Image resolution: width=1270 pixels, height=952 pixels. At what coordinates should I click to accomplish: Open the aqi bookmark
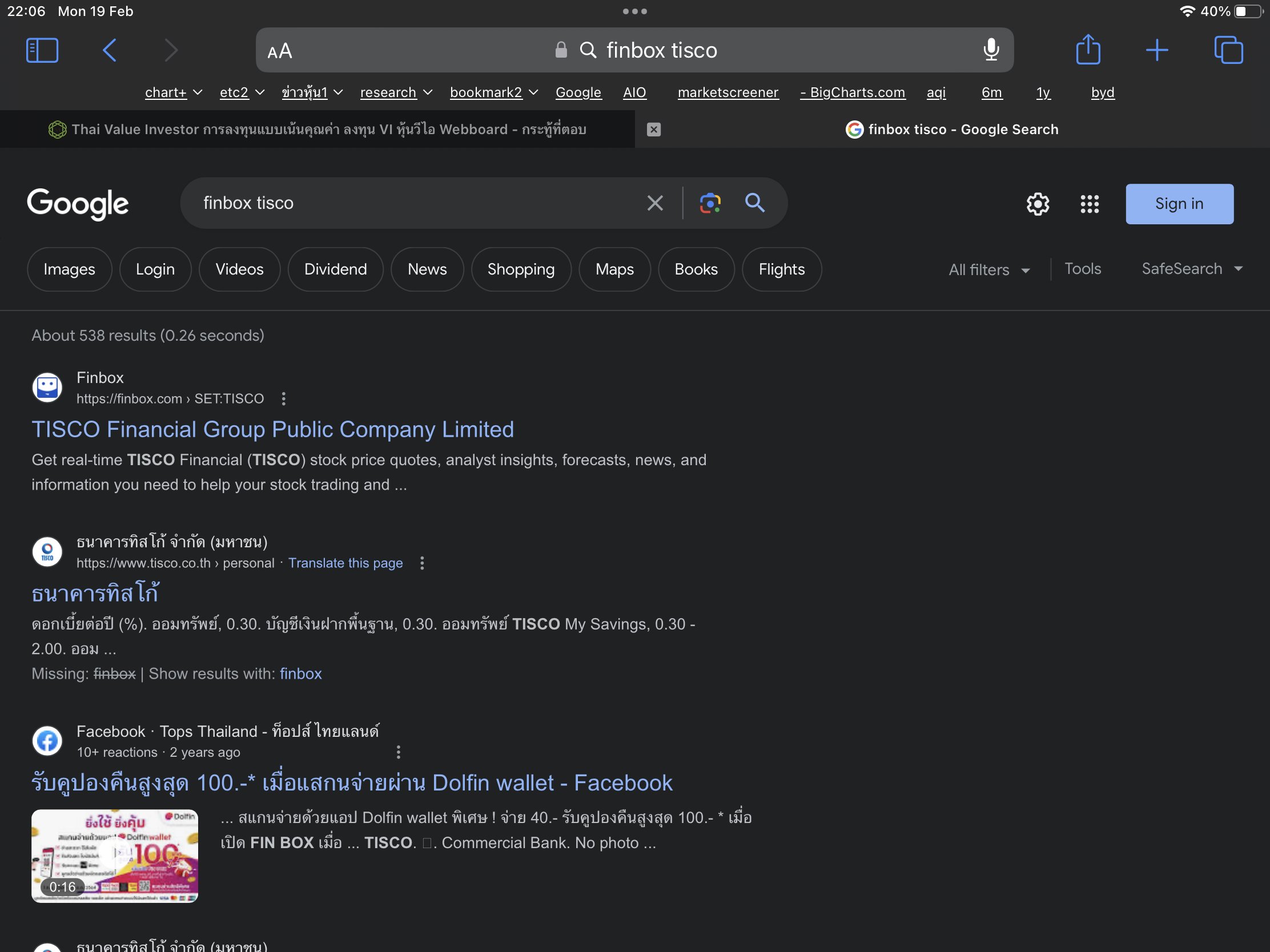pos(936,92)
